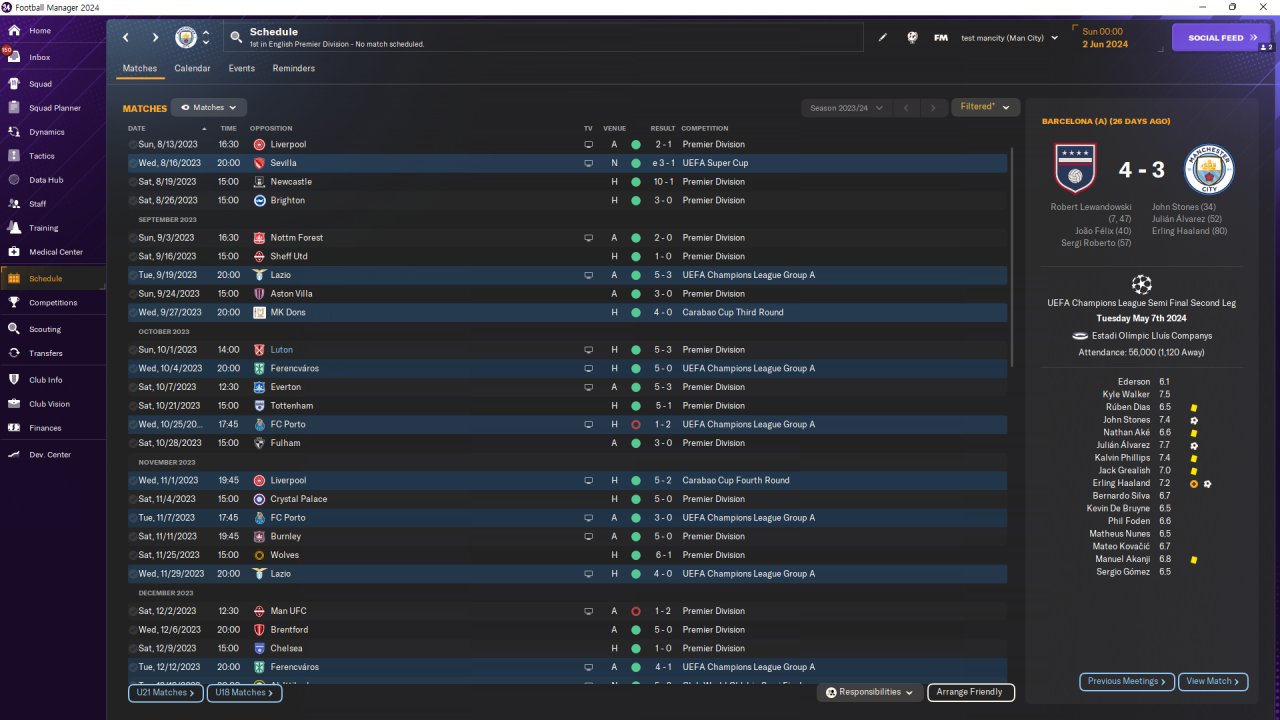Expand the club switcher chevron beside the badge

(206, 38)
